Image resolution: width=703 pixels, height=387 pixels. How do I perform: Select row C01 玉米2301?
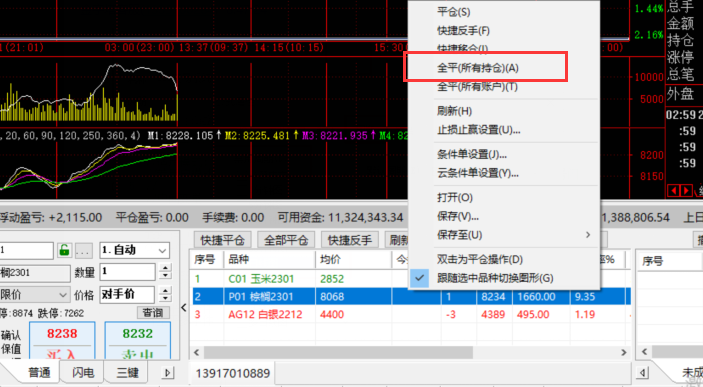(410, 278)
